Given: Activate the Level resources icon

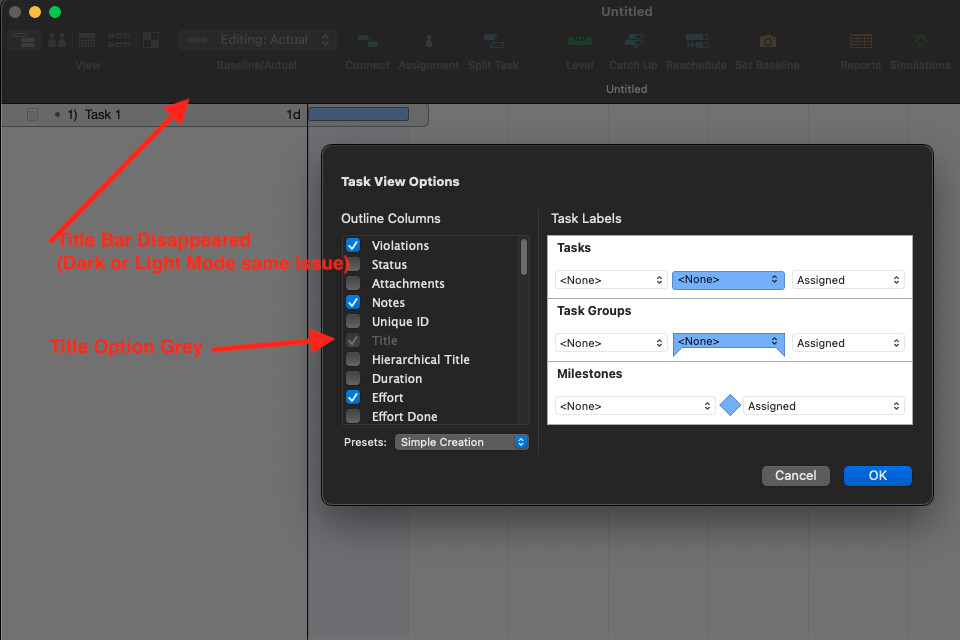Looking at the screenshot, I should click(580, 42).
